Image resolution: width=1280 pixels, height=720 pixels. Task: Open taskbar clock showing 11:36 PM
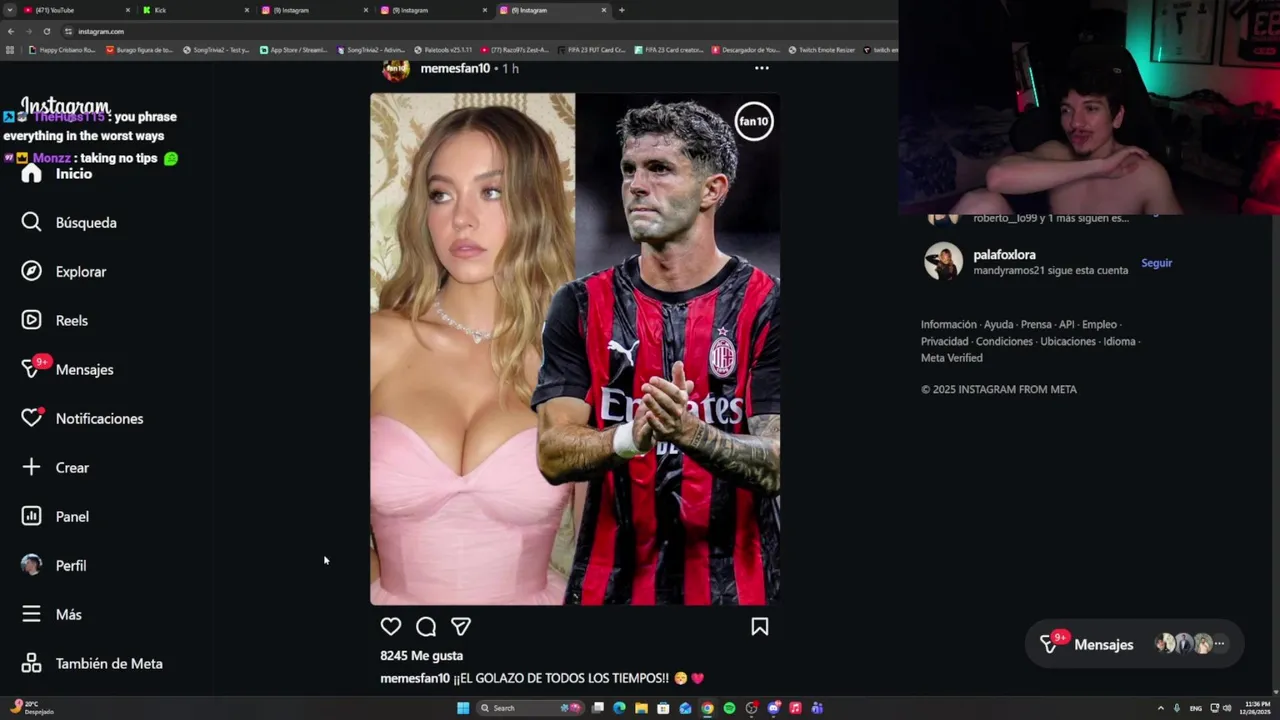(1256, 708)
